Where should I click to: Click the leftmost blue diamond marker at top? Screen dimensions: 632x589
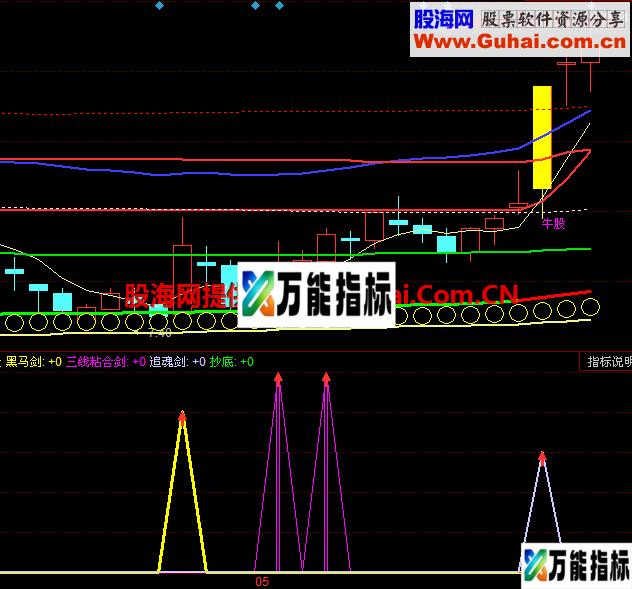pos(160,6)
